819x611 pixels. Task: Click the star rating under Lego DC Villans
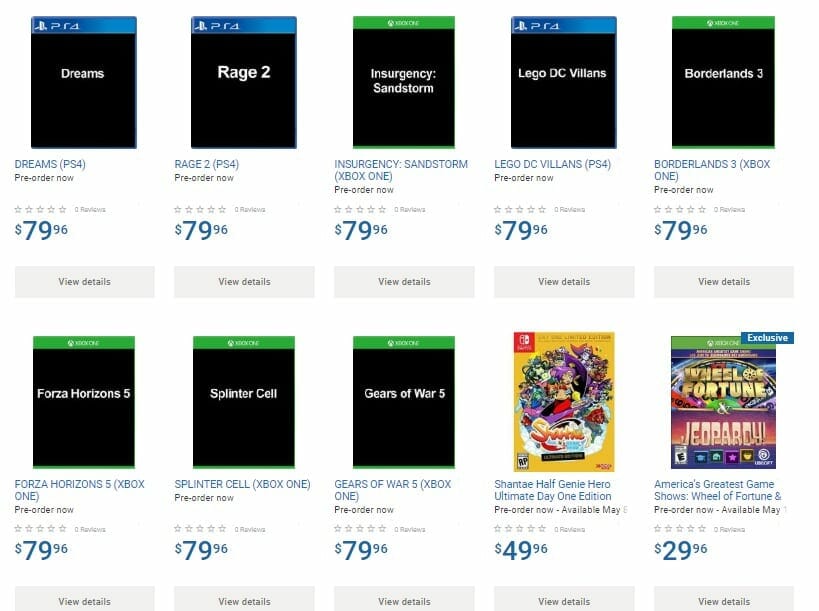pyautogui.click(x=520, y=210)
